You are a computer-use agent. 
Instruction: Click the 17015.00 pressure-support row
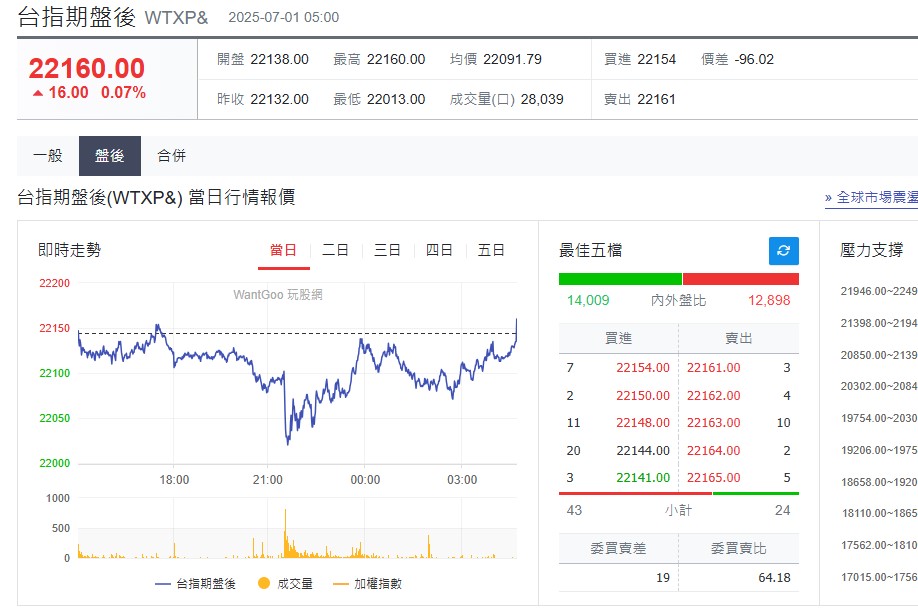[x=879, y=577]
